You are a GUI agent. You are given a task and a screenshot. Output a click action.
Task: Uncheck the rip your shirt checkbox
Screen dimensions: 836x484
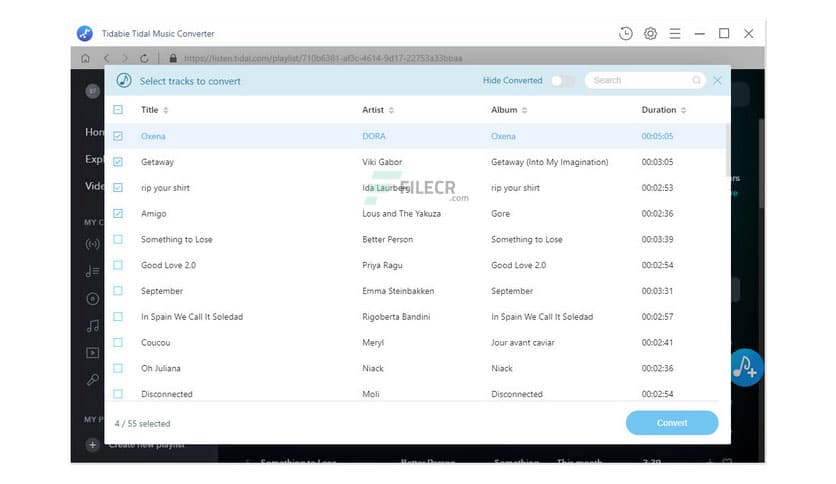click(x=118, y=188)
